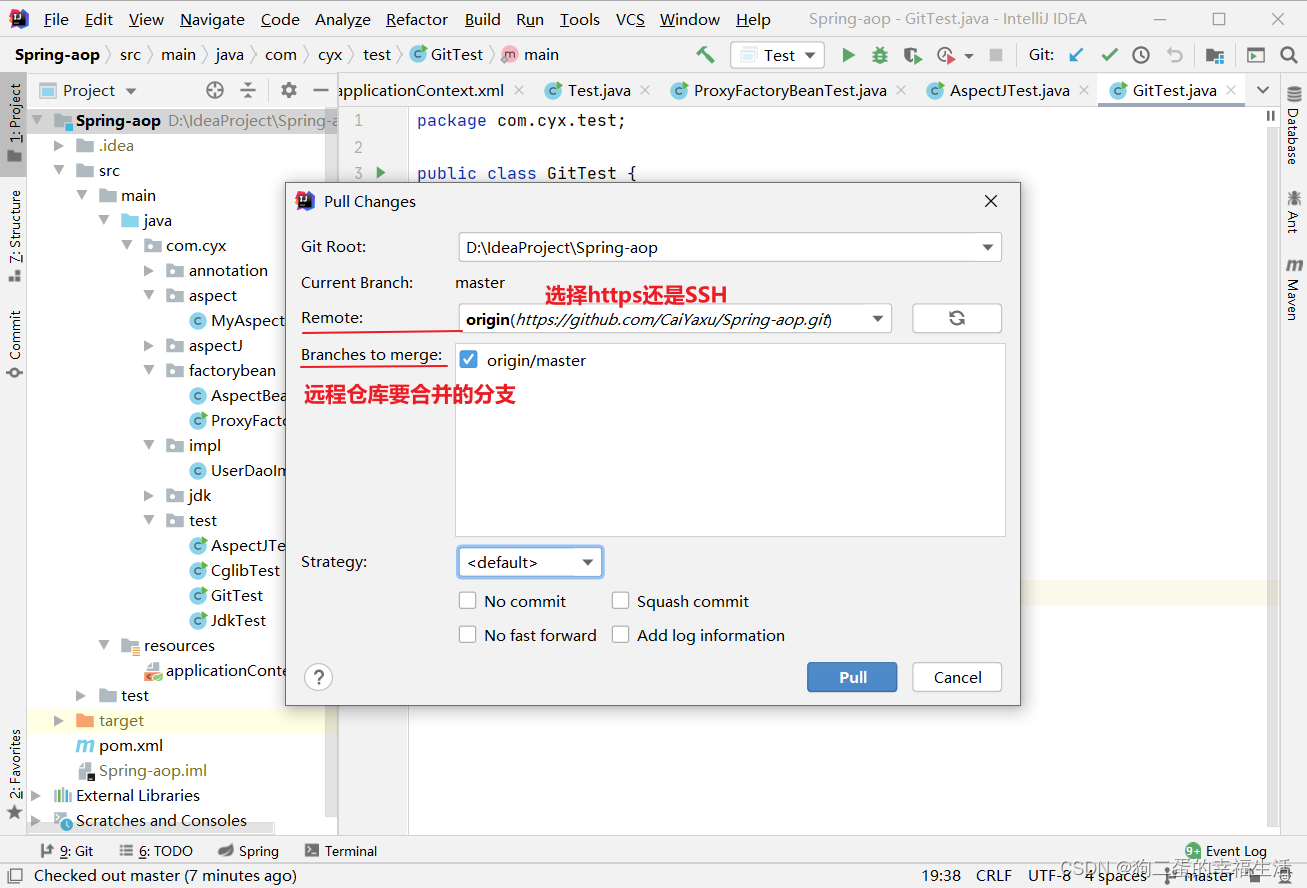
Task: Switch to the ProxyFactoryBeanTest.java tab
Action: coord(790,90)
